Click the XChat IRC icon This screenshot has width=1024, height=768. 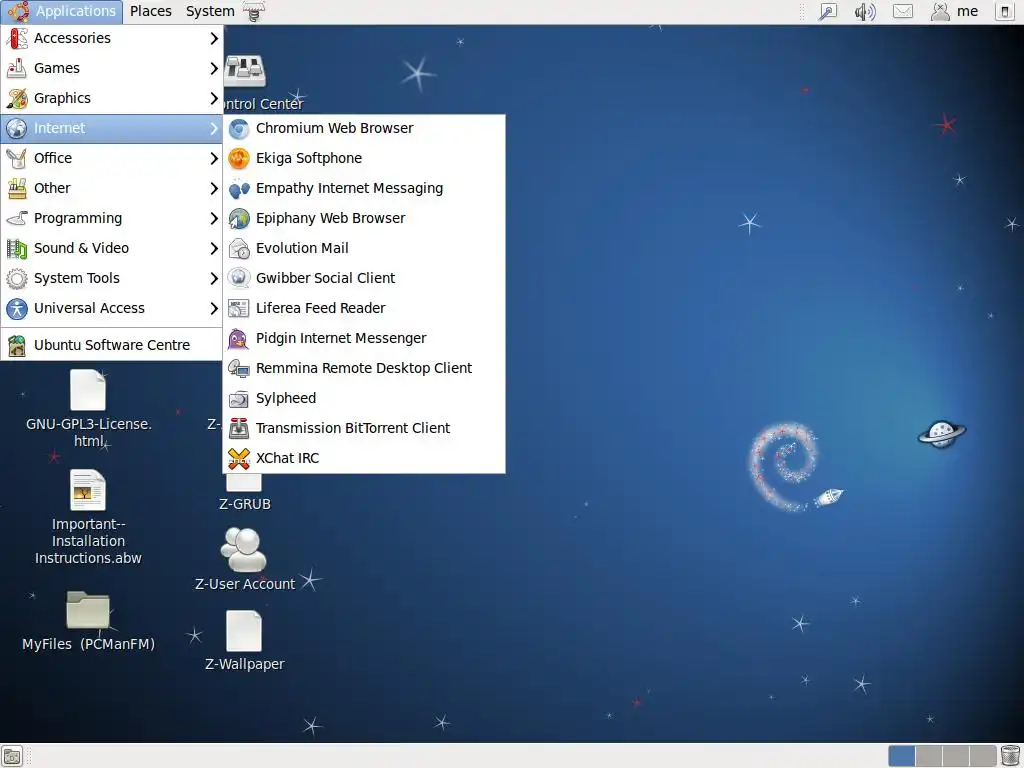coord(239,459)
